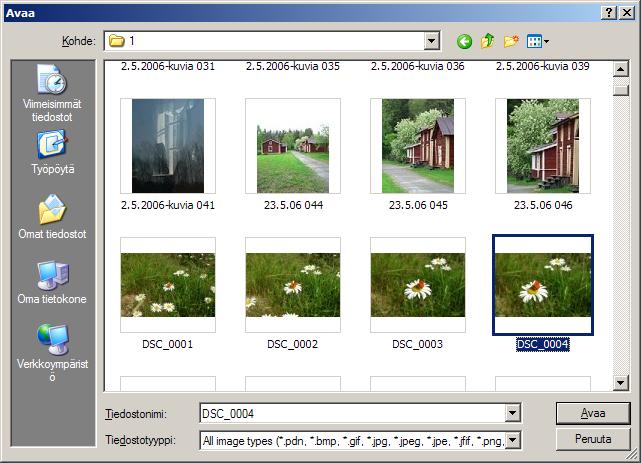The image size is (641, 463).
Task: Create a new folder
Action: (x=511, y=41)
